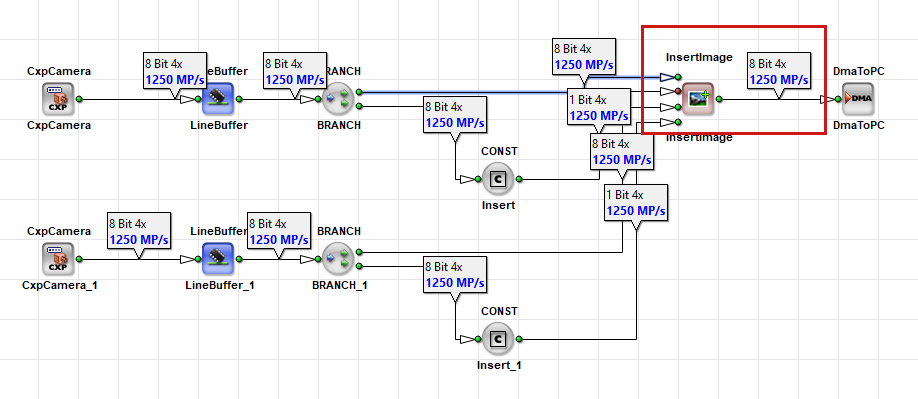
Task: Click lower output port of upper BRANCH
Action: pyautogui.click(x=358, y=106)
